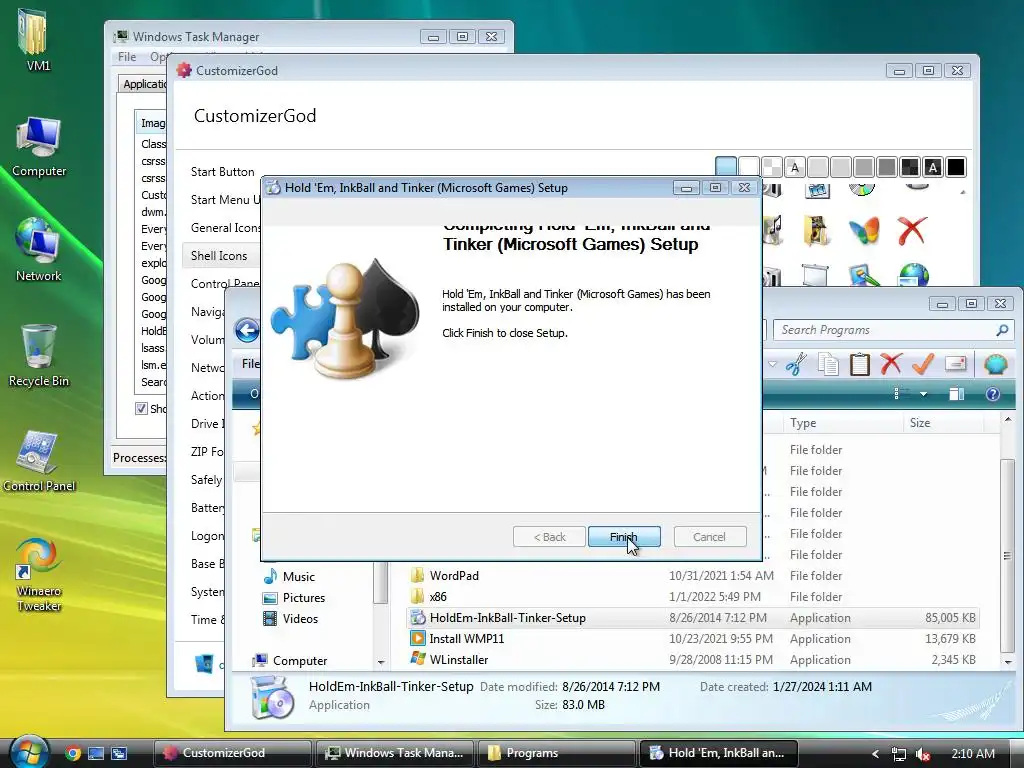Select the Install WMP11 application
This screenshot has height=768, width=1024.
pos(692,639)
